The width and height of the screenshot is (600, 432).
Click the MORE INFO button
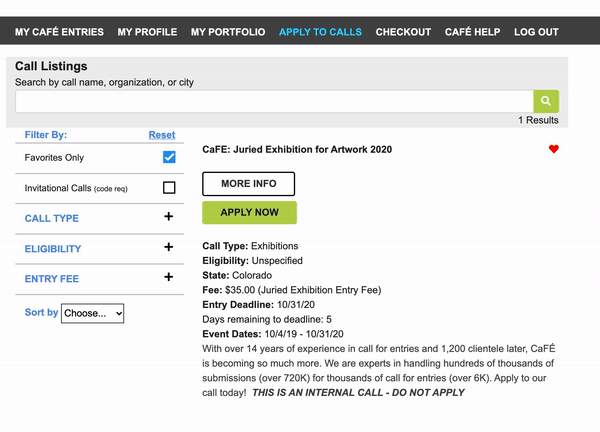pyautogui.click(x=249, y=184)
